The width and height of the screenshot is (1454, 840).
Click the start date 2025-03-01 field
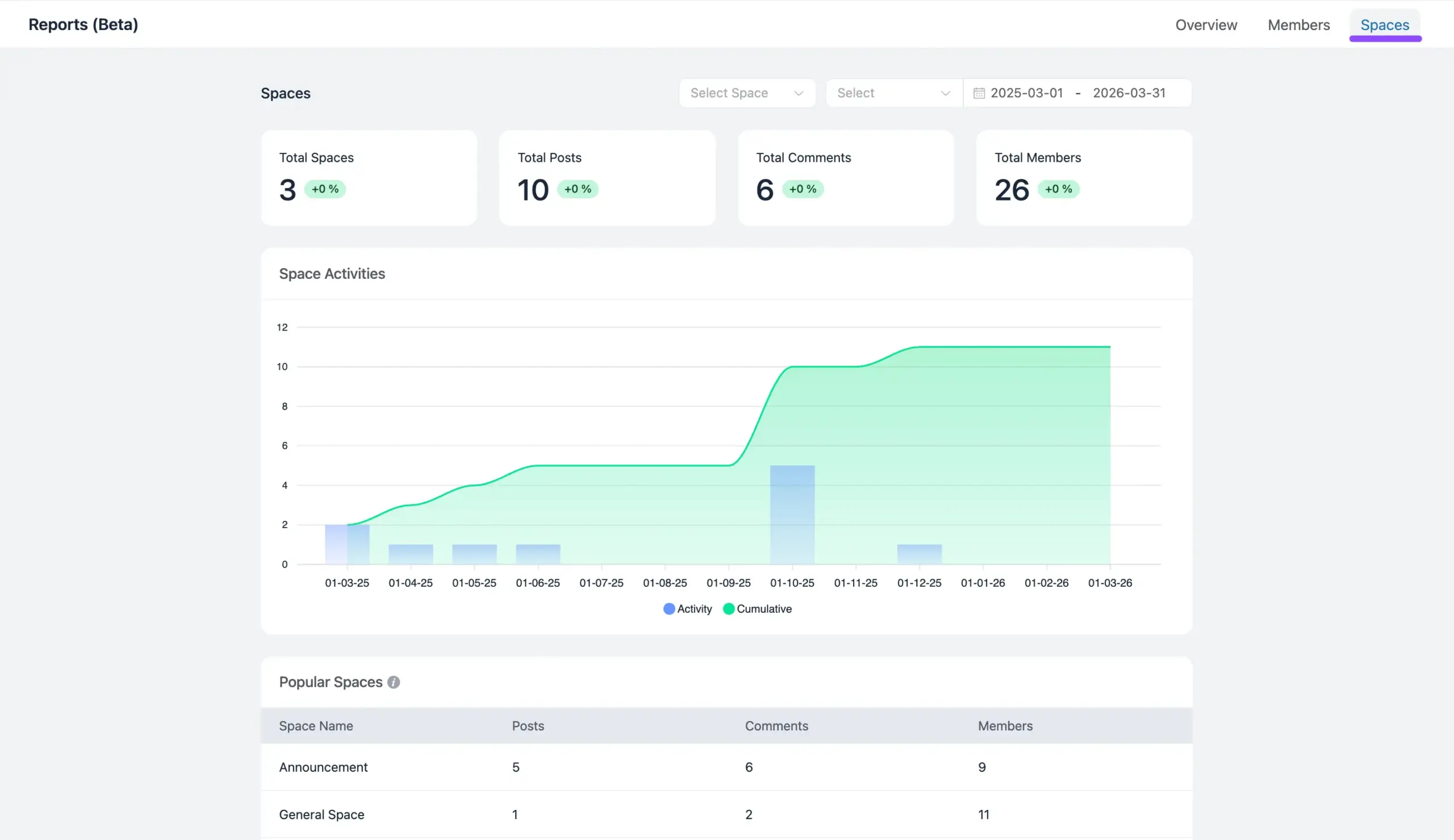pyautogui.click(x=1026, y=93)
